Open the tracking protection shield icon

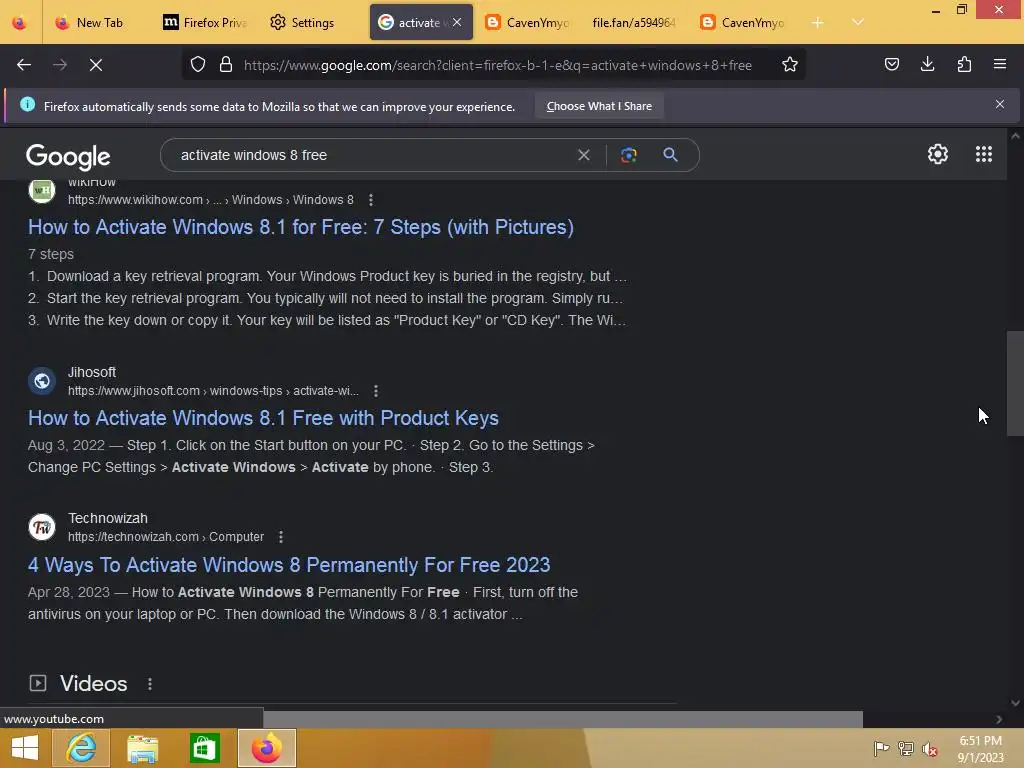tap(198, 64)
